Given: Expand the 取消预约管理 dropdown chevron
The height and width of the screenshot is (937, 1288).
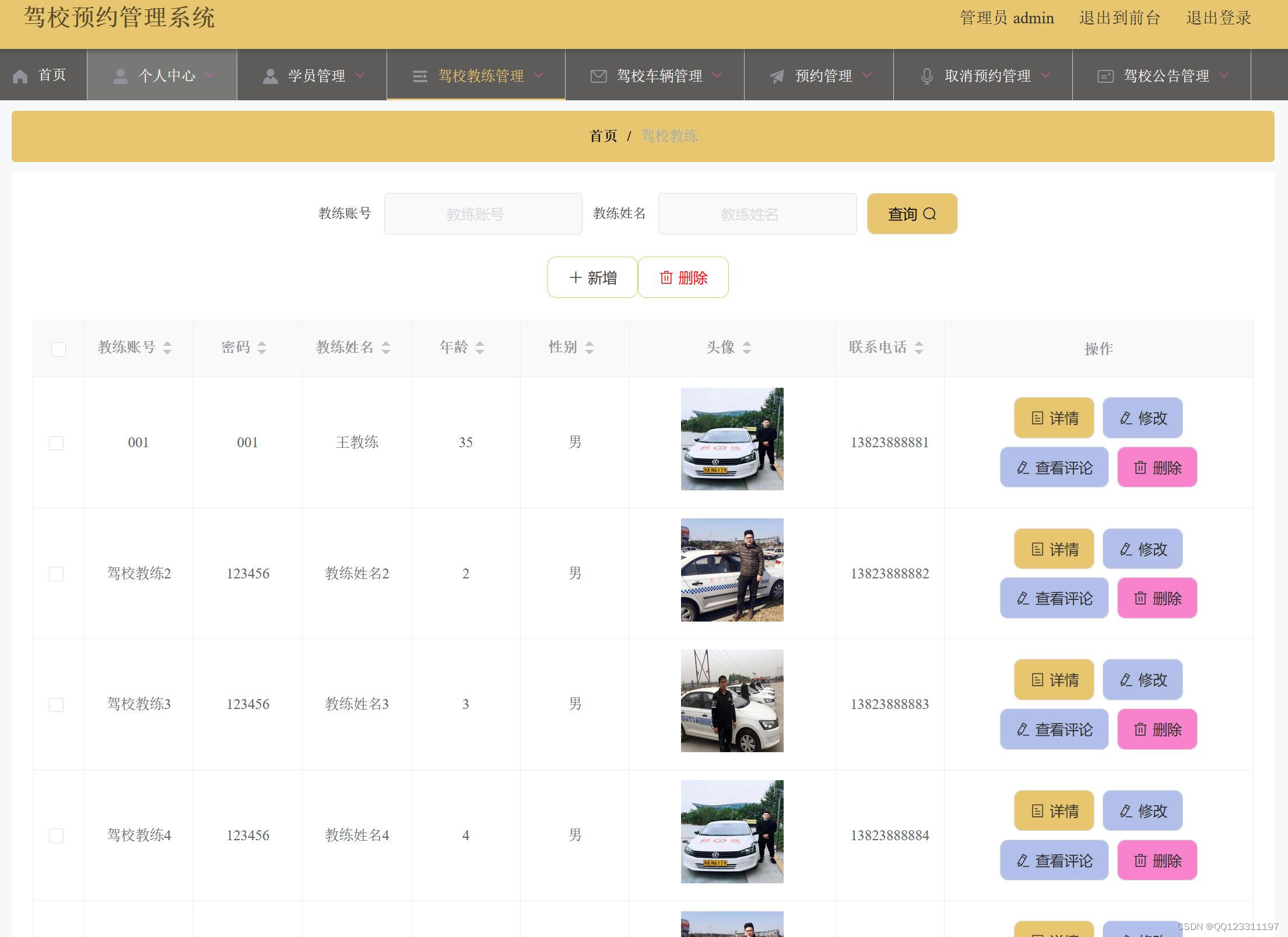Looking at the screenshot, I should (1046, 75).
